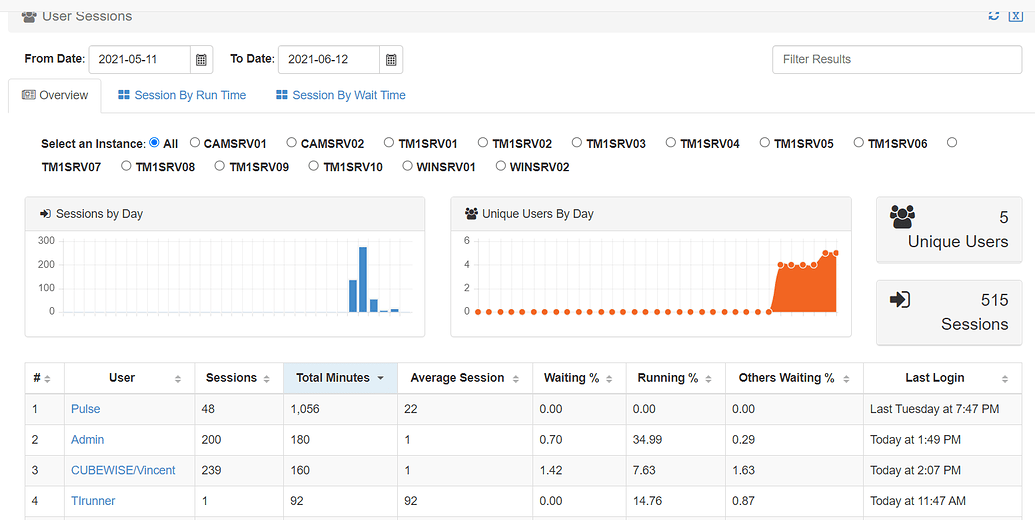Screen dimensions: 1035x520
Task: Click the Unique Users By Day panel icon
Action: 470,214
